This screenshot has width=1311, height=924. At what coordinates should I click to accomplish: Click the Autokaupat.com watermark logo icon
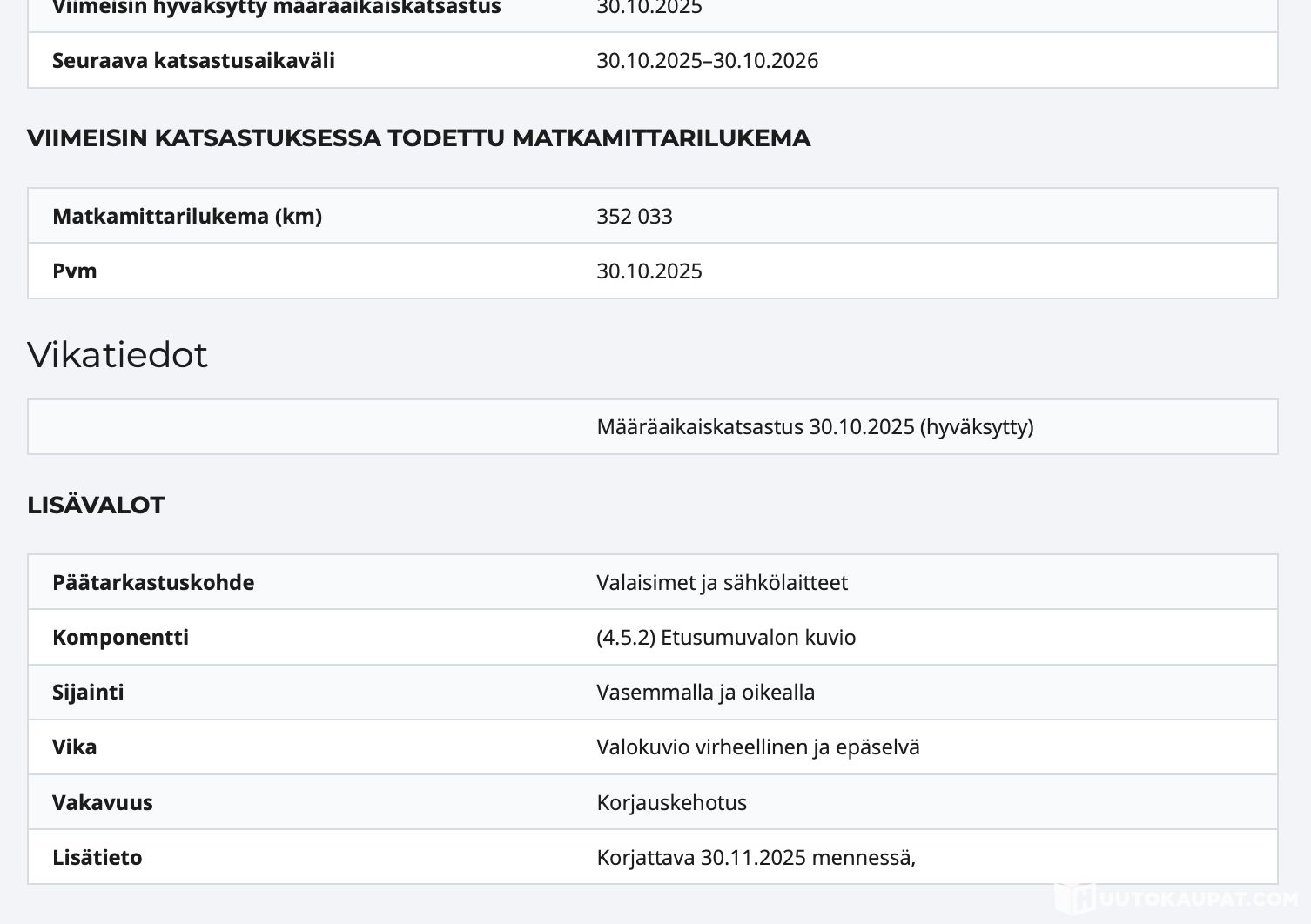tap(1074, 898)
